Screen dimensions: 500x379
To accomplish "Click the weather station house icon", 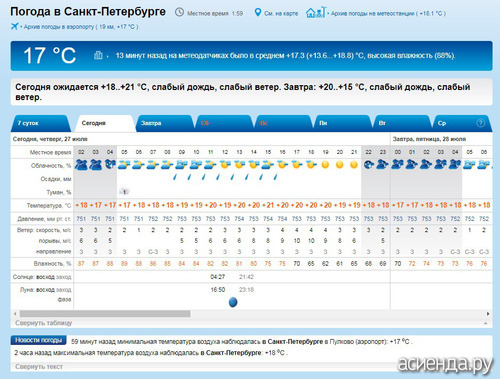I will pos(315,12).
